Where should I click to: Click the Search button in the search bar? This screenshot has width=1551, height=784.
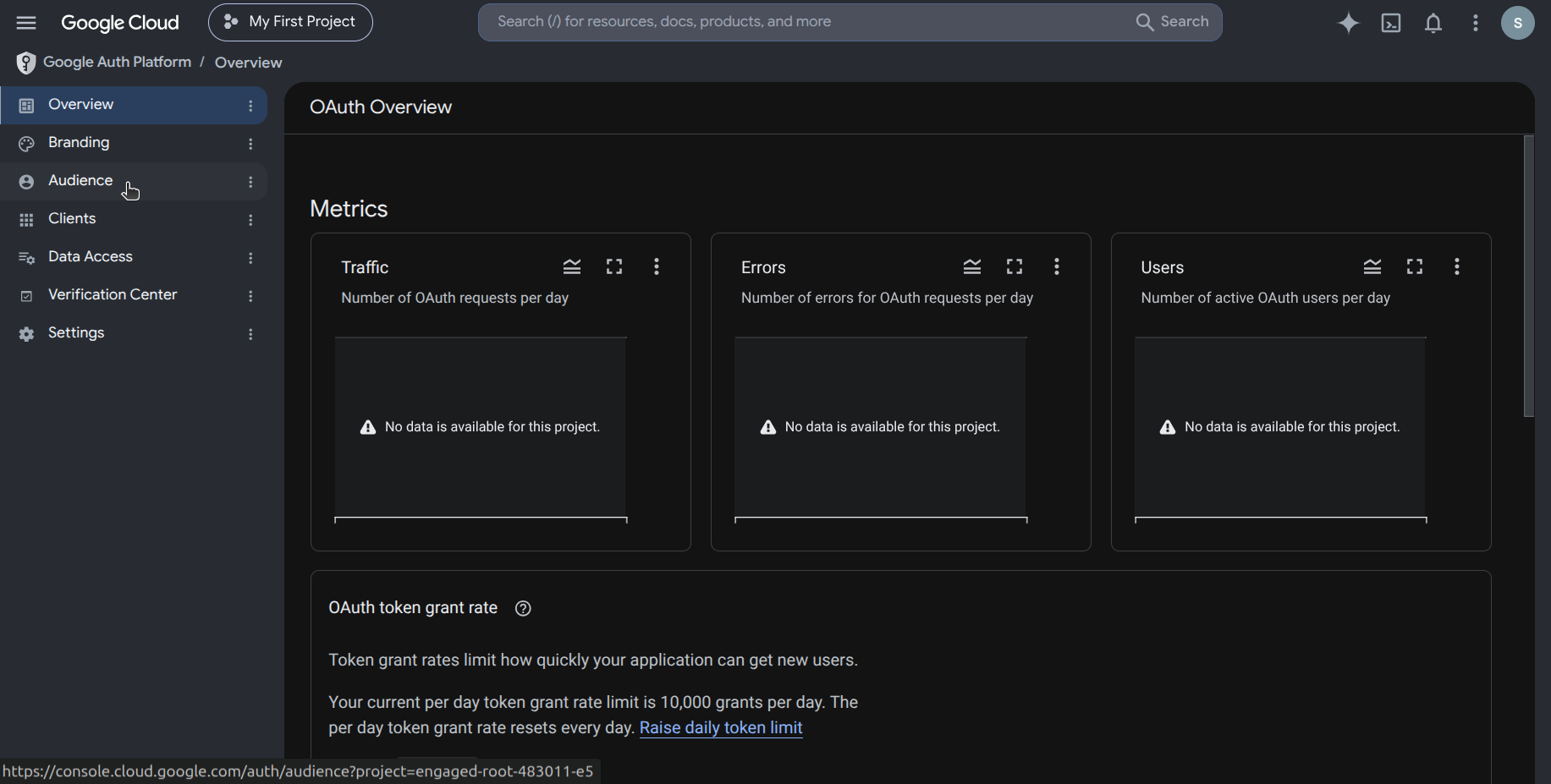(1173, 22)
